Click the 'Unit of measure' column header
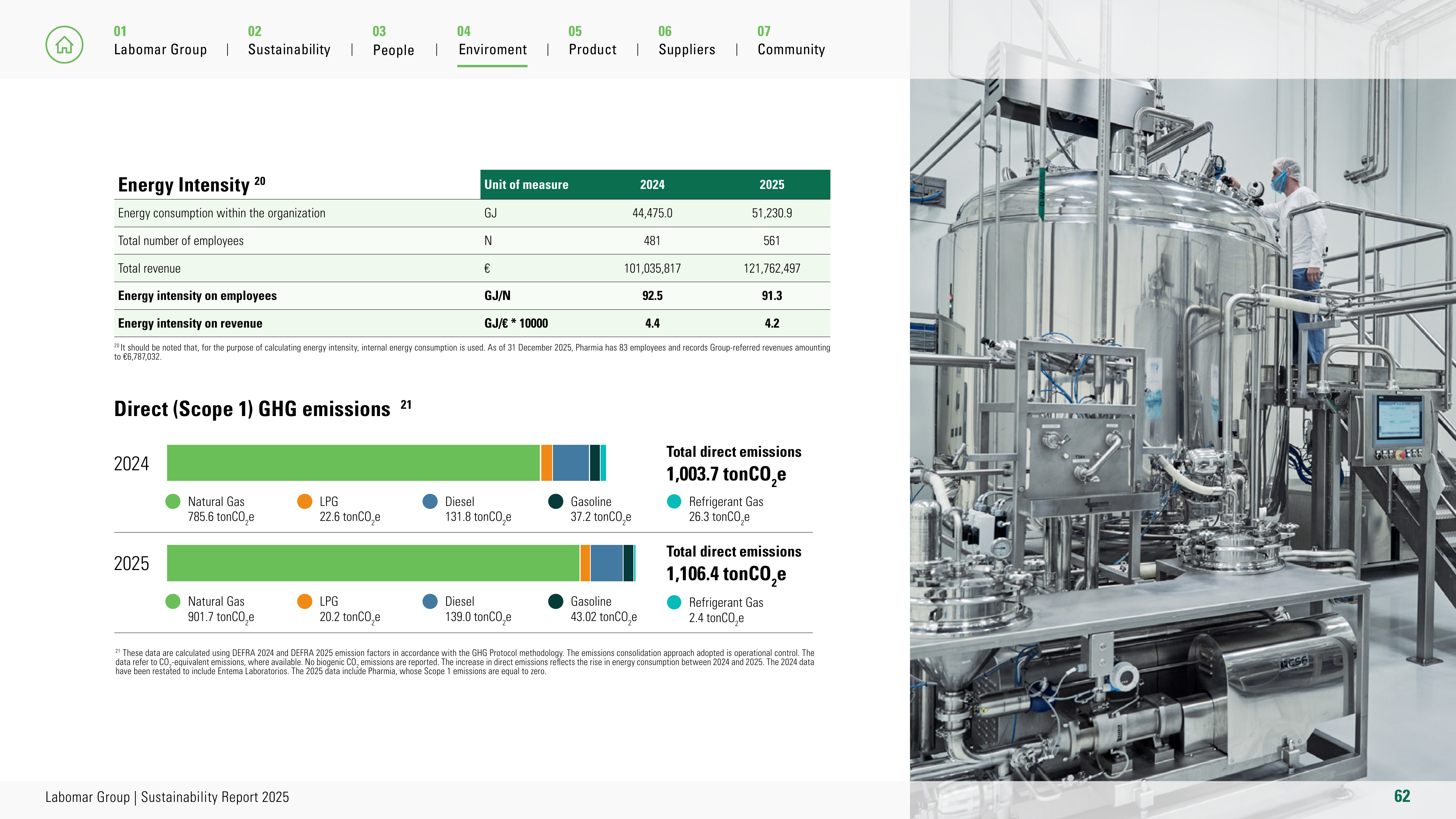Screen dimensions: 1456x819 [x=526, y=184]
